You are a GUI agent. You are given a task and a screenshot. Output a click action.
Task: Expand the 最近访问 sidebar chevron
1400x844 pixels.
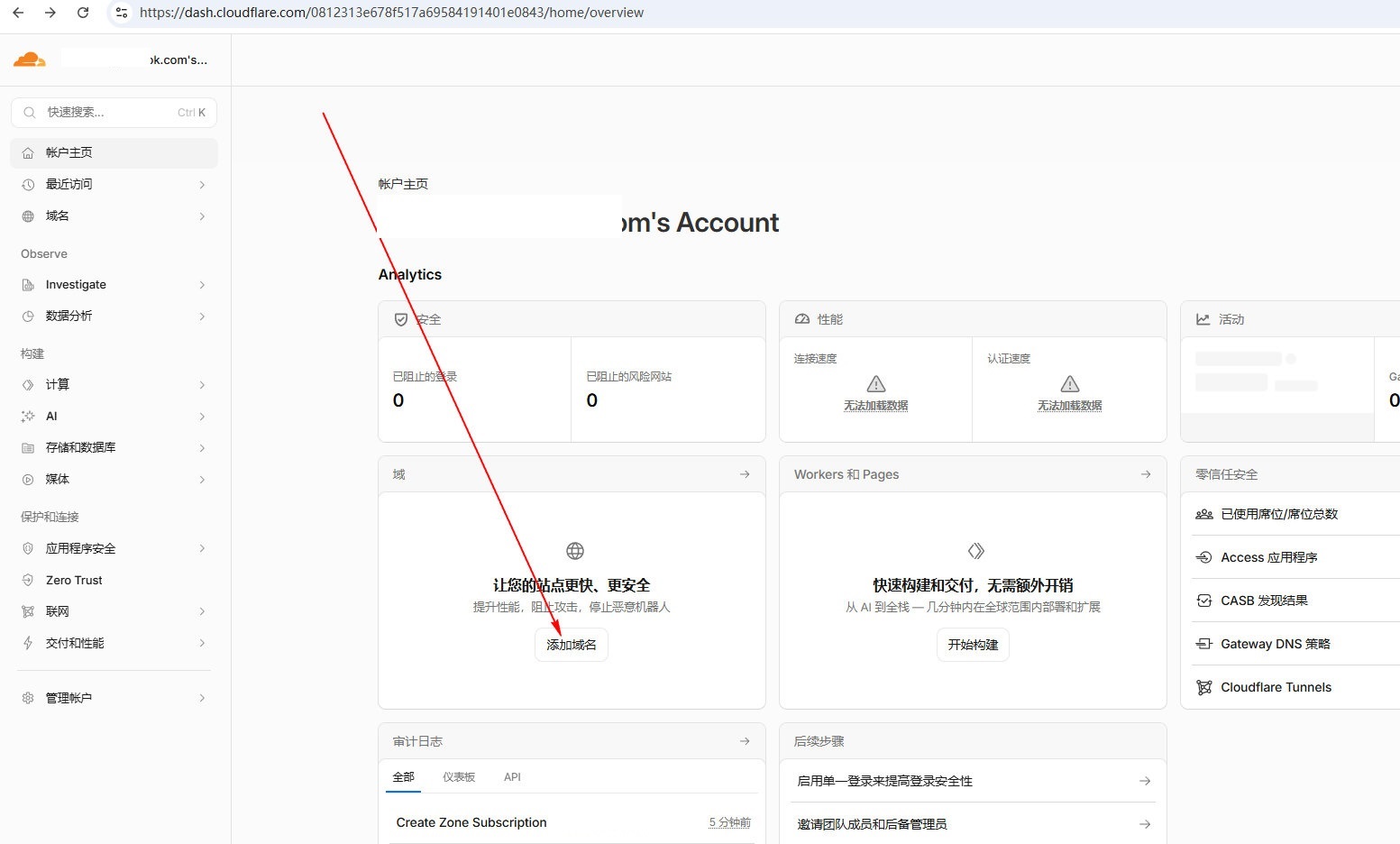click(x=202, y=185)
